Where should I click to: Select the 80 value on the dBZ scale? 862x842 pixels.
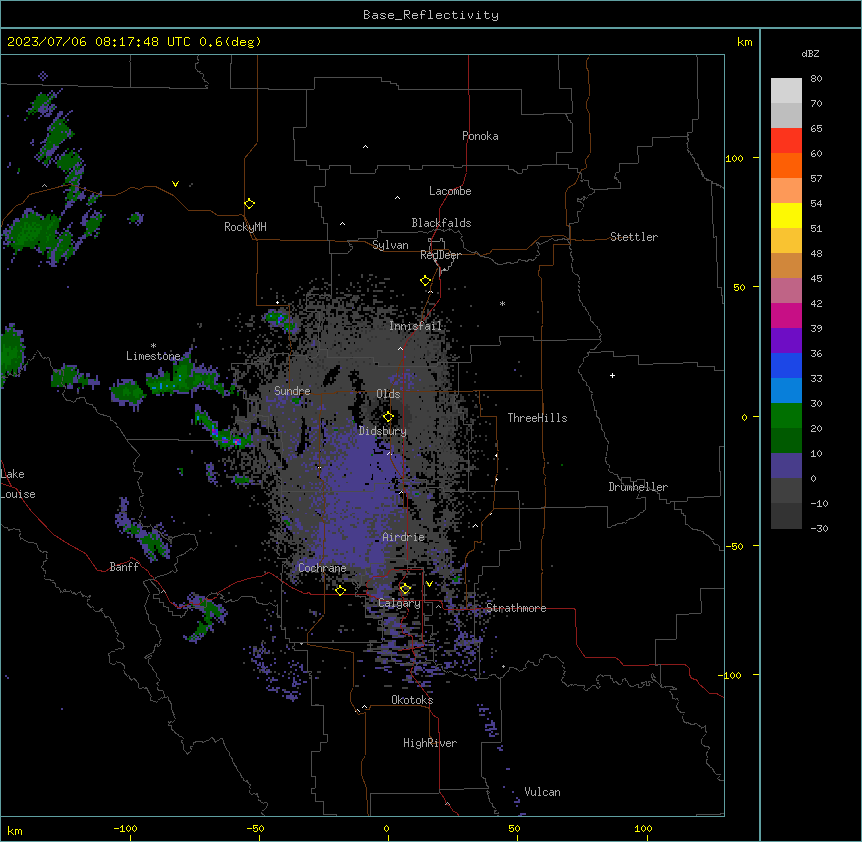(816, 79)
